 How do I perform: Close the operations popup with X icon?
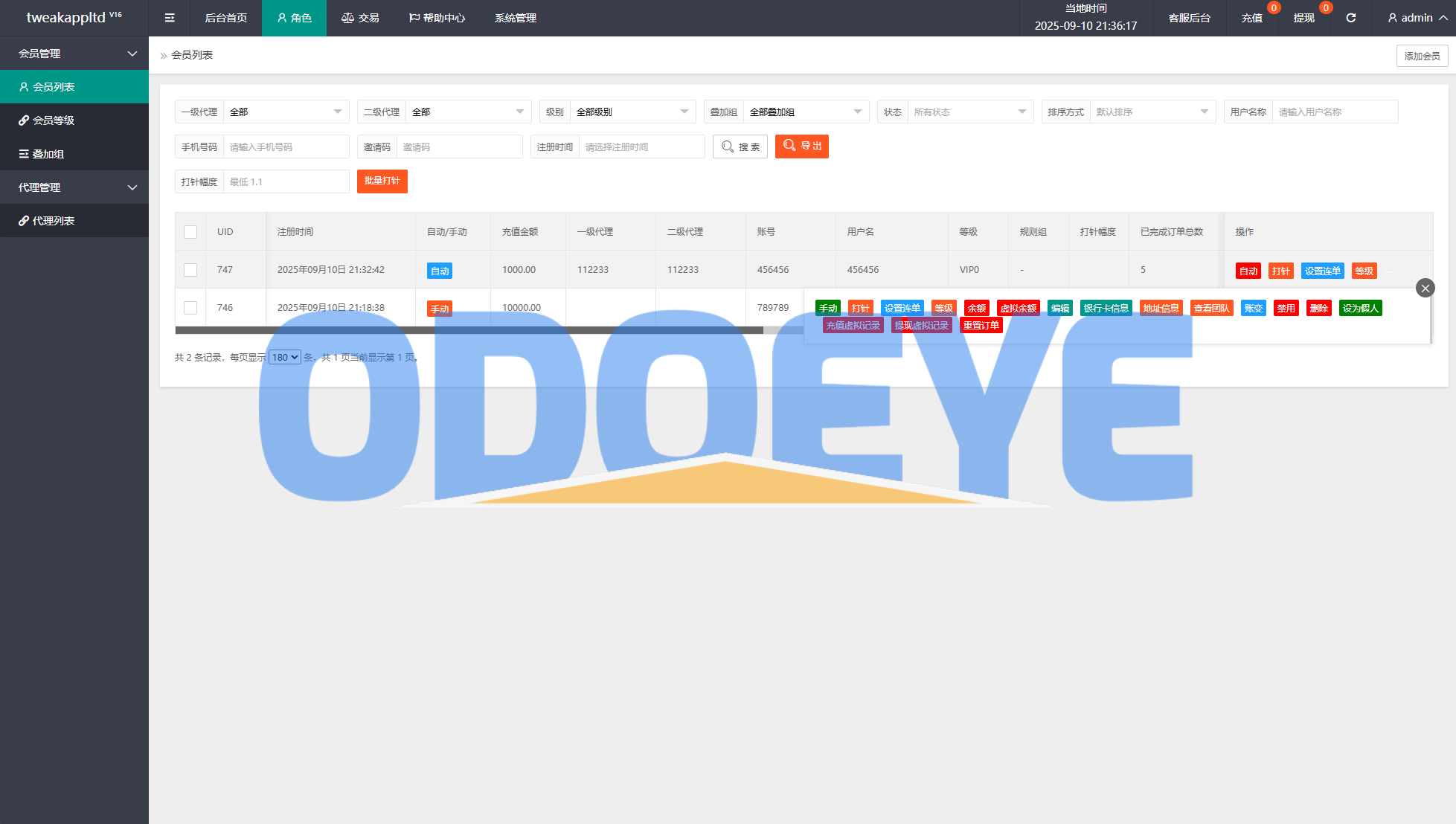pos(1425,288)
